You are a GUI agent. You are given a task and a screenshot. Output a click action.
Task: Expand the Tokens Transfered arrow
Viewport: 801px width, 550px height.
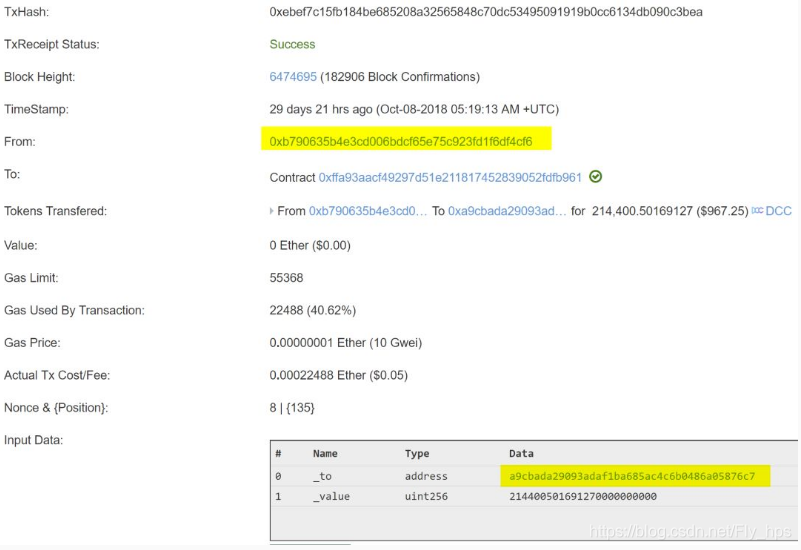[271, 211]
